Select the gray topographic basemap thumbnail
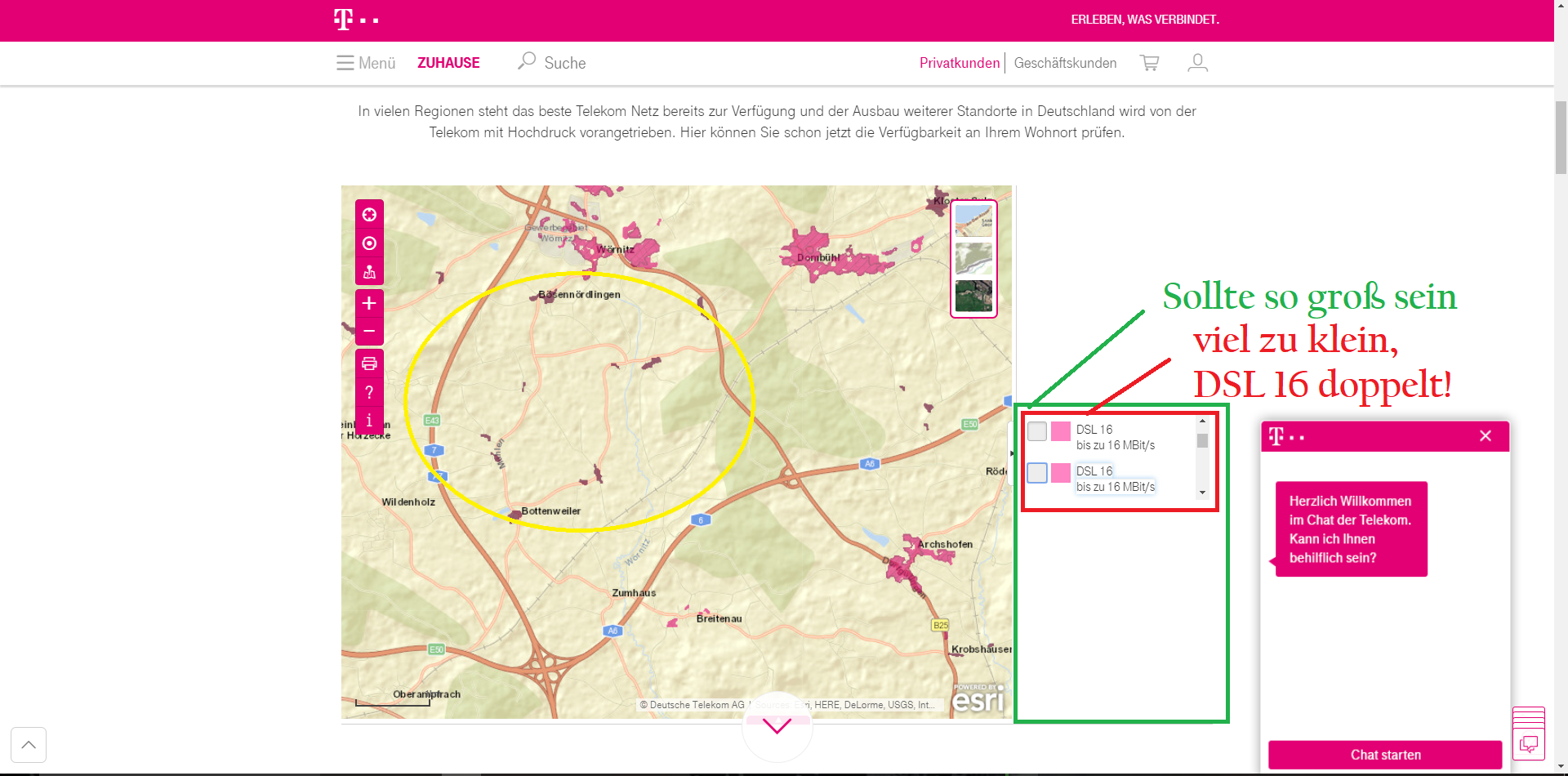Screen dimensions: 1568x776 pos(973,259)
